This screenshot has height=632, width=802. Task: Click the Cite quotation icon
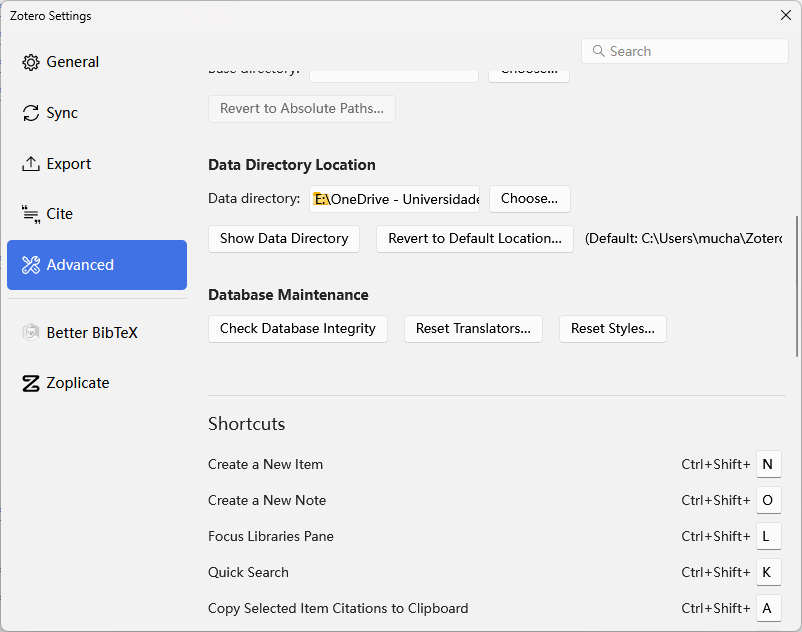tap(31, 214)
